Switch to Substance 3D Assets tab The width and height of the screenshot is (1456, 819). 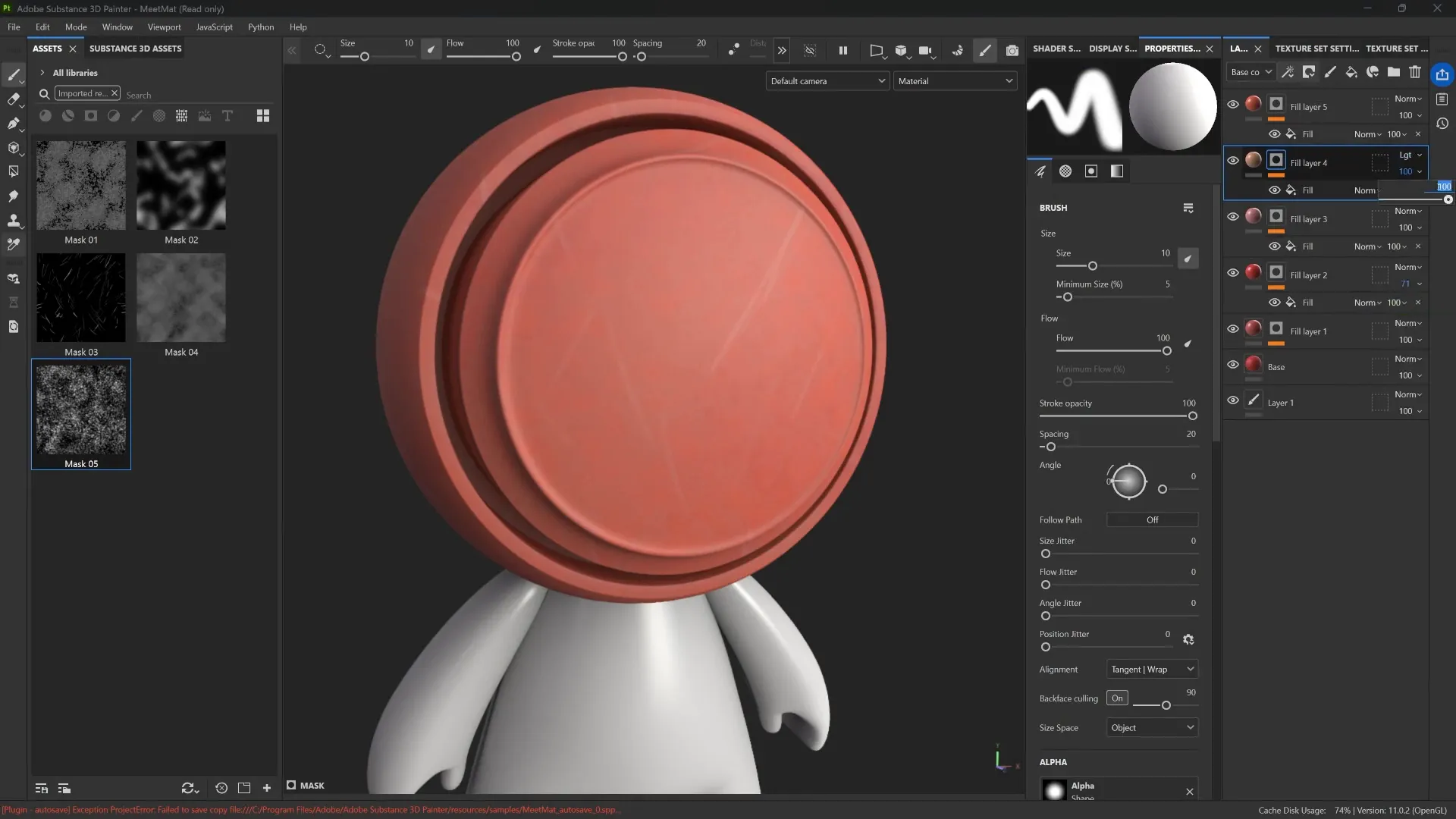135,49
